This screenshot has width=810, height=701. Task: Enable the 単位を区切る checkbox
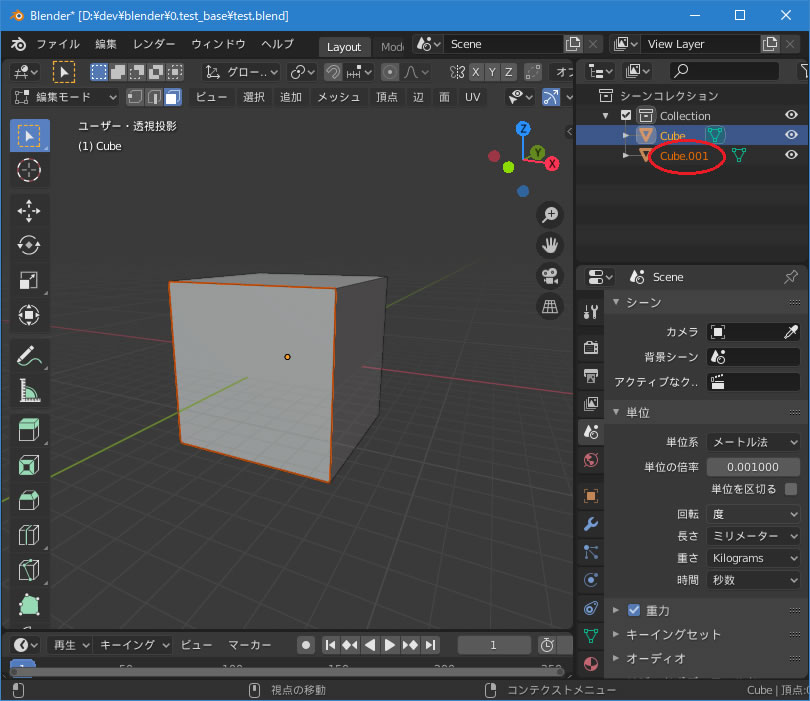791,489
